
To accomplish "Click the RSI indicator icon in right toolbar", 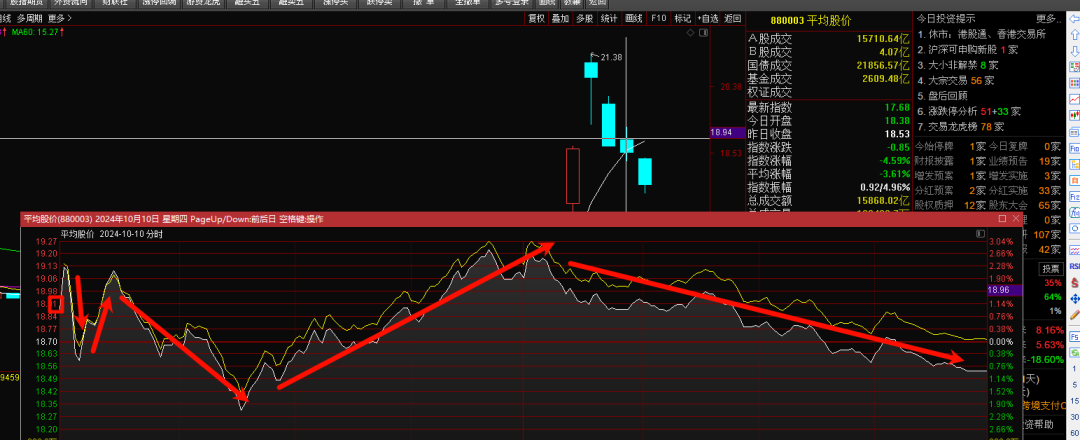I will click(x=1074, y=266).
